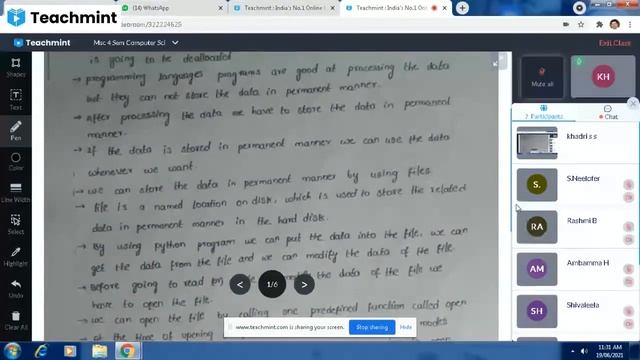Click the AM avatar of Ambamma H
640x360 pixels.
click(537, 269)
